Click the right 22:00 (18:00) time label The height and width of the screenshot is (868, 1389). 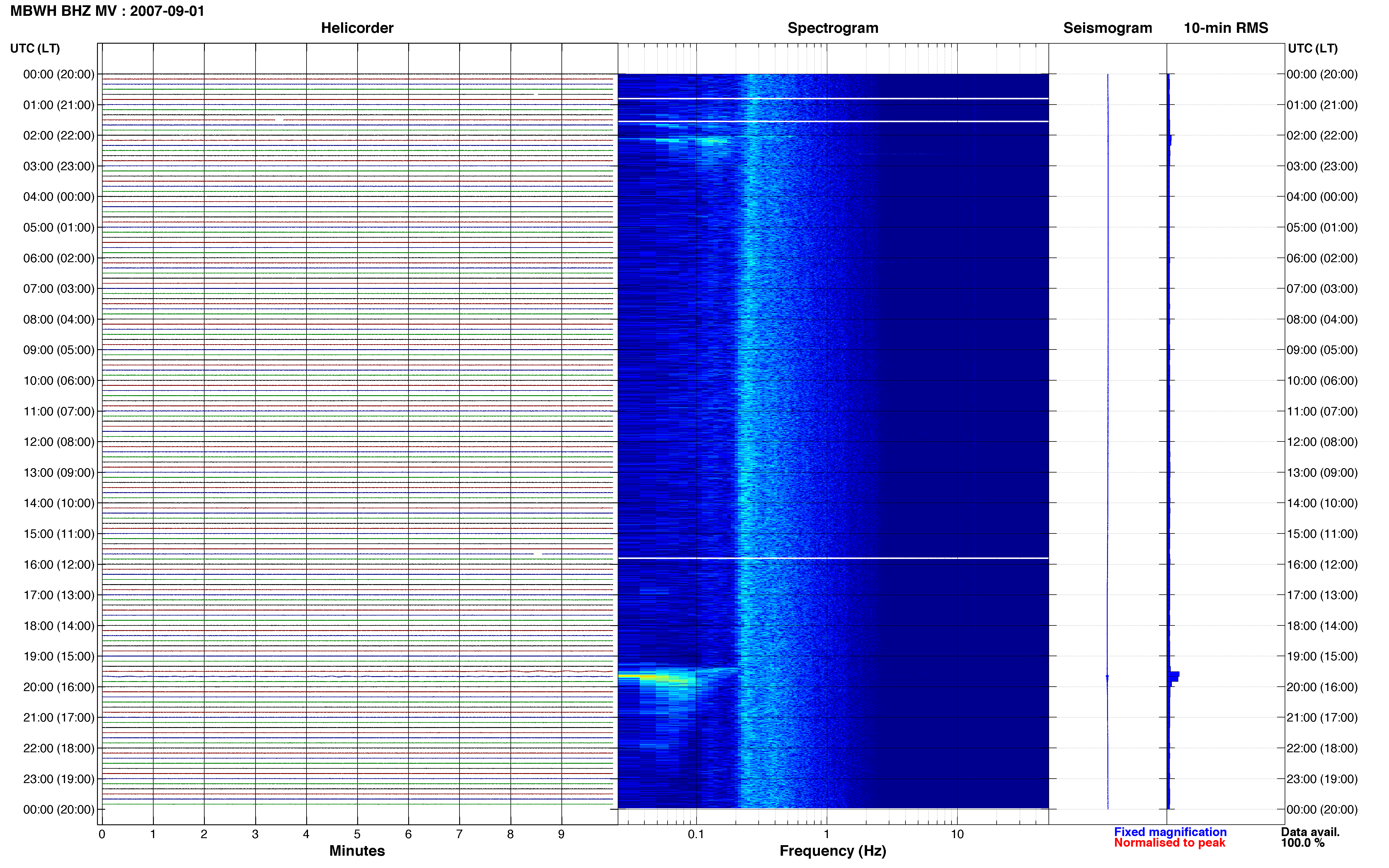point(1322,748)
